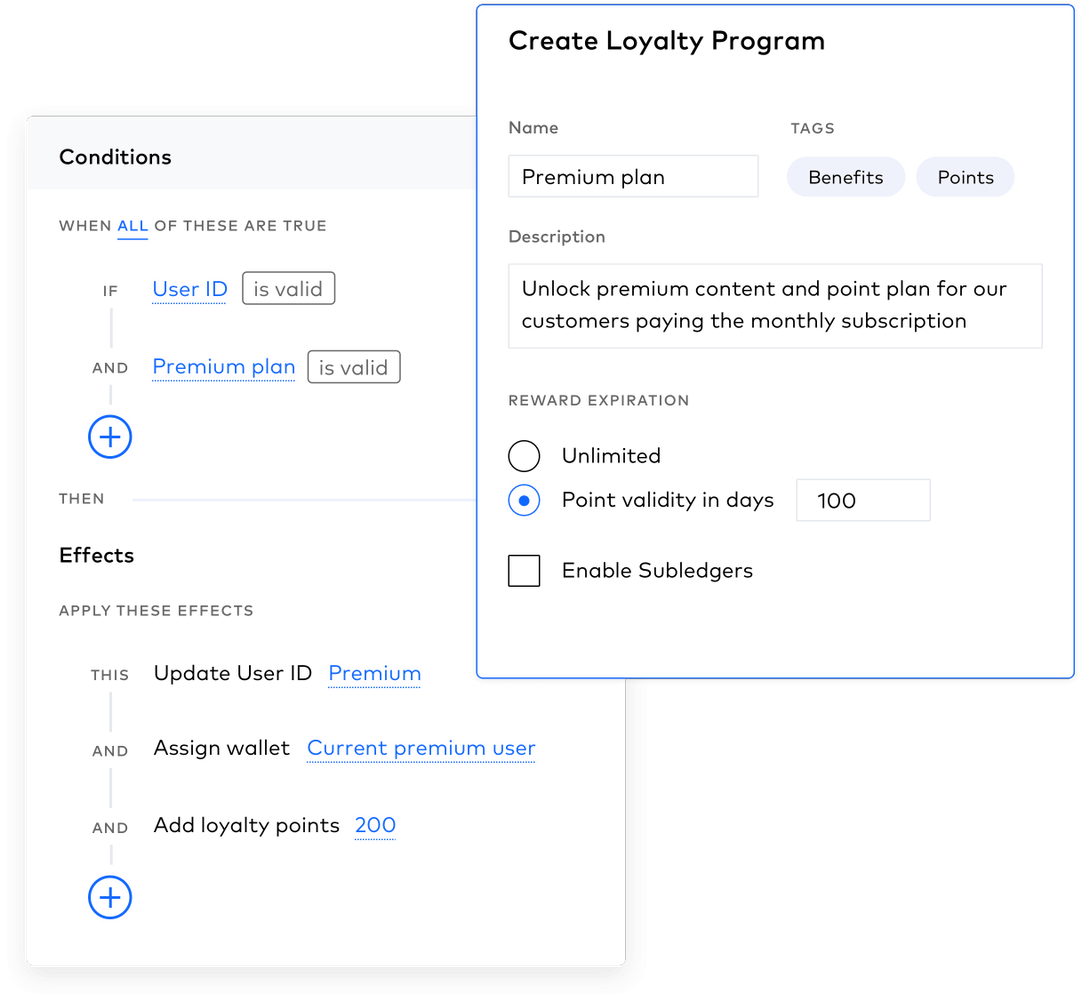This screenshot has width=1080, height=1001.
Task: Click the Effects section heading
Action: tap(96, 555)
